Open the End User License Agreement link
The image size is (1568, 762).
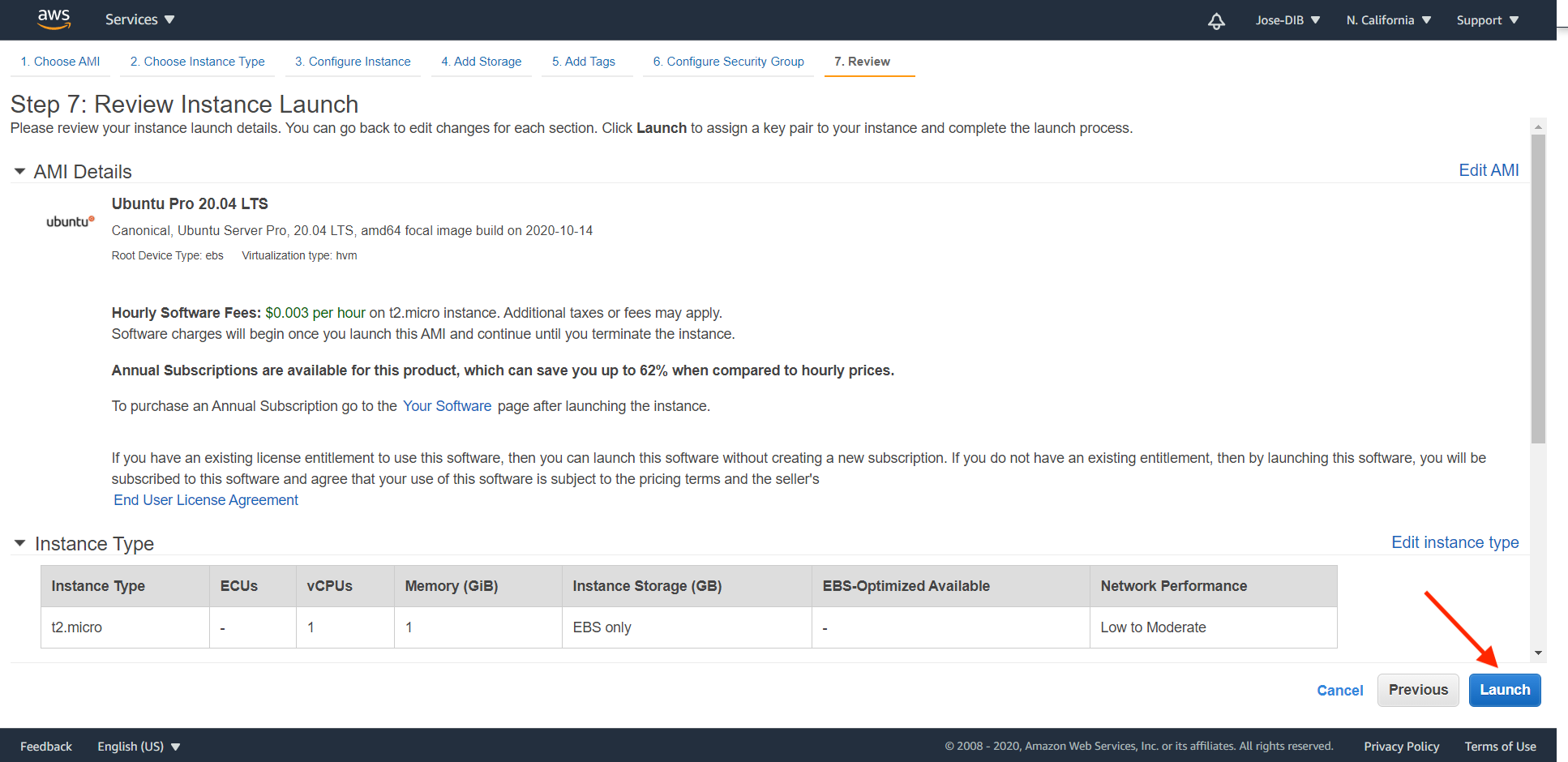(206, 500)
